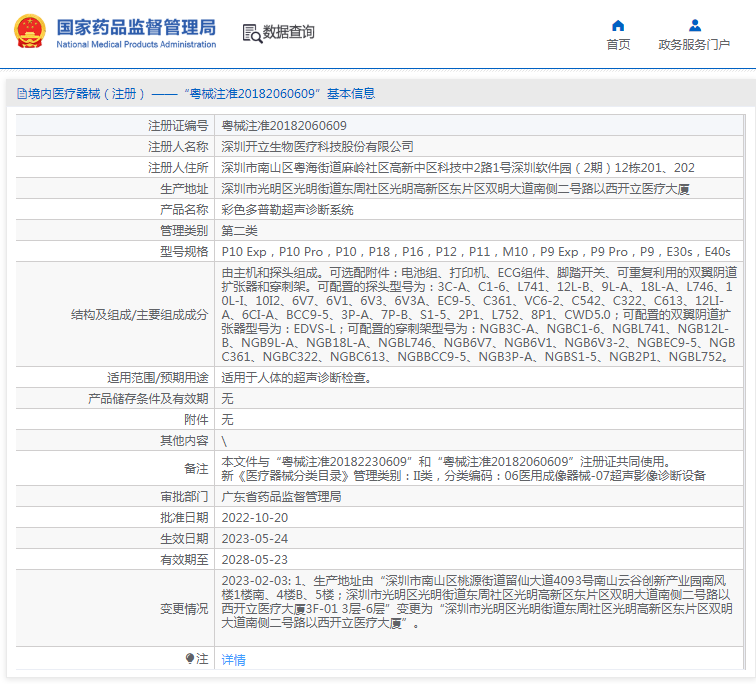Go to 首页 link text
The height and width of the screenshot is (684, 756).
[x=618, y=44]
